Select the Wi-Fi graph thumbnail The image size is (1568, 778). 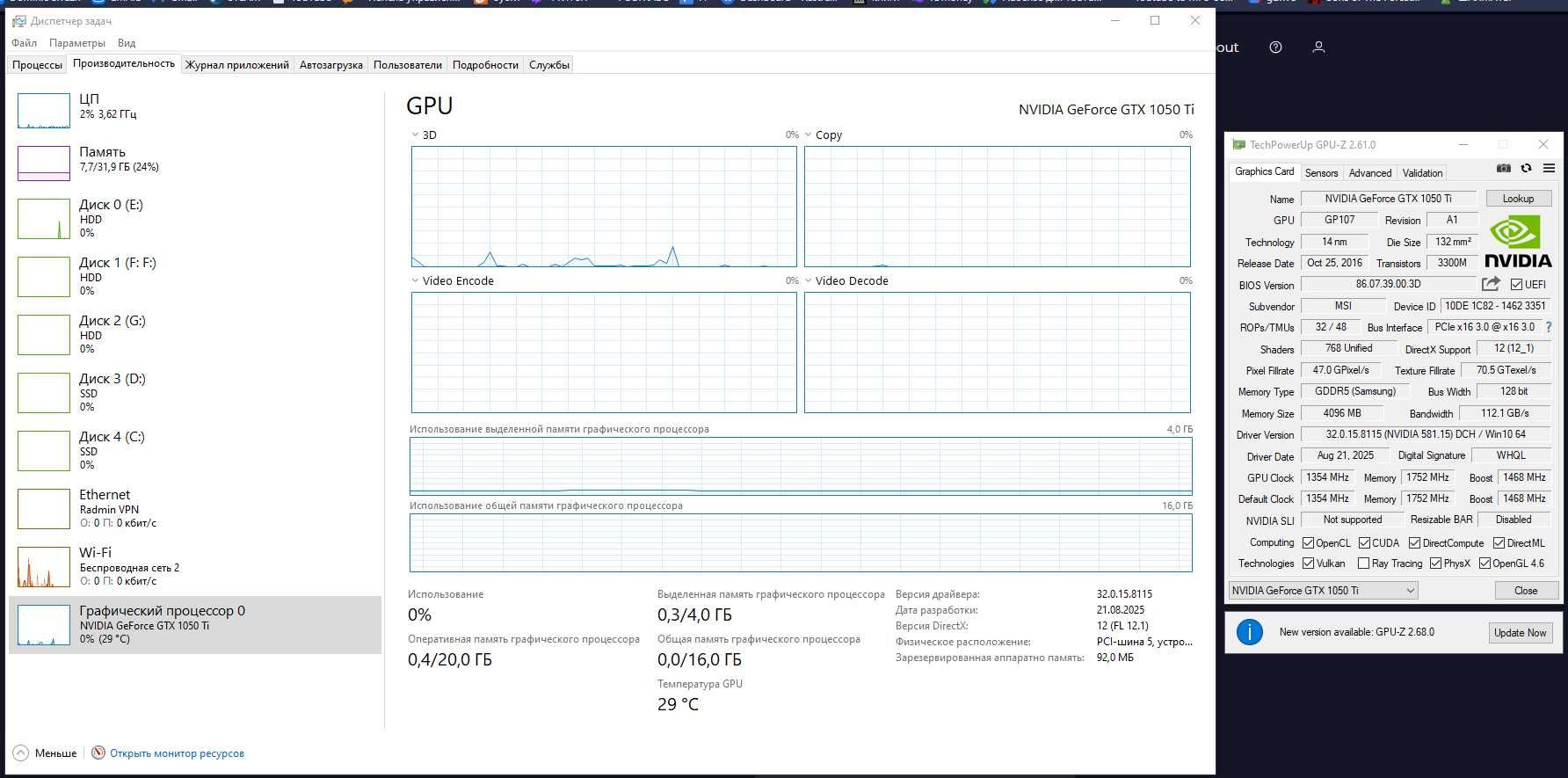(44, 567)
